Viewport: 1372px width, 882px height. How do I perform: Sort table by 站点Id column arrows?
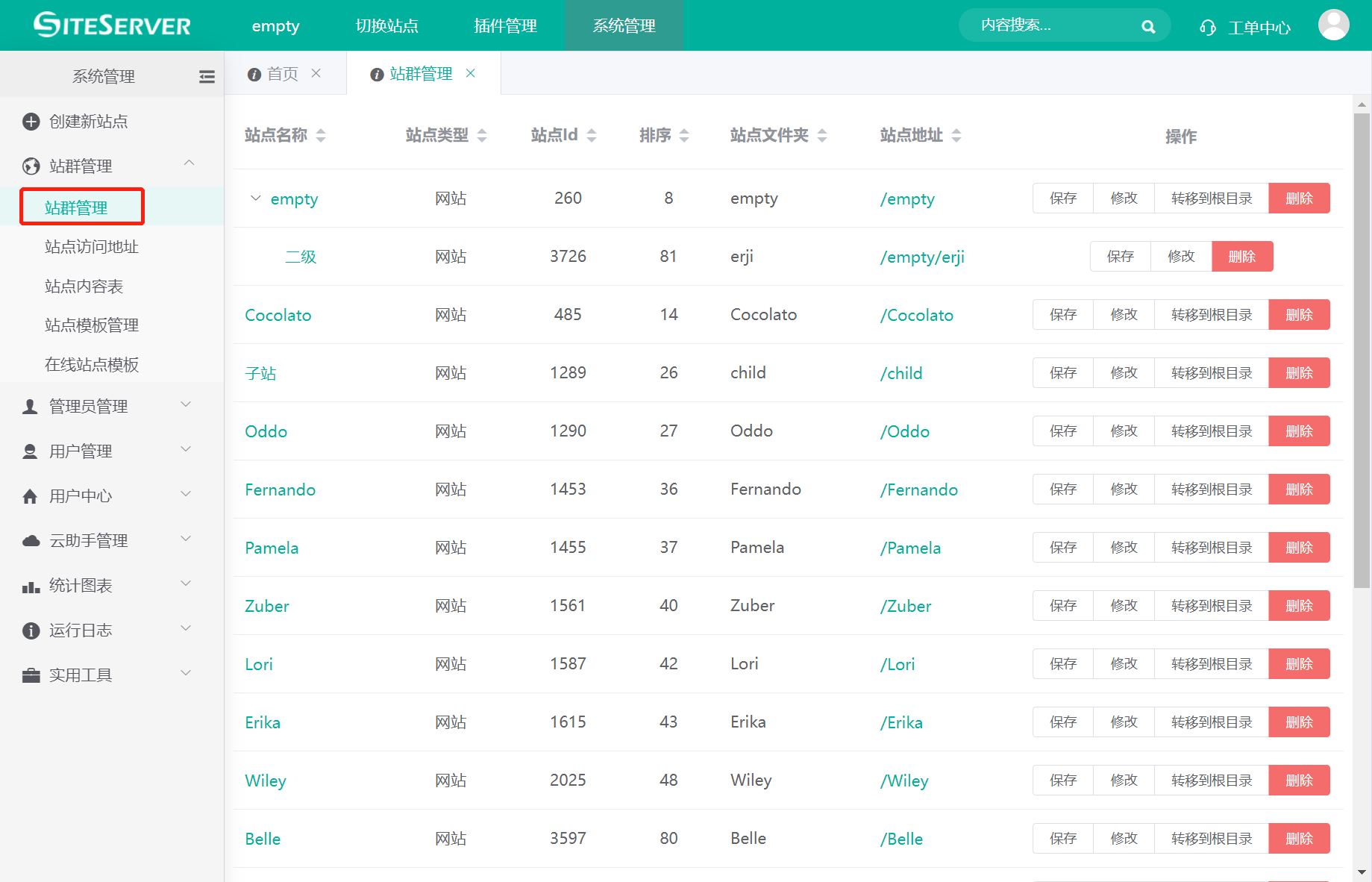592,135
